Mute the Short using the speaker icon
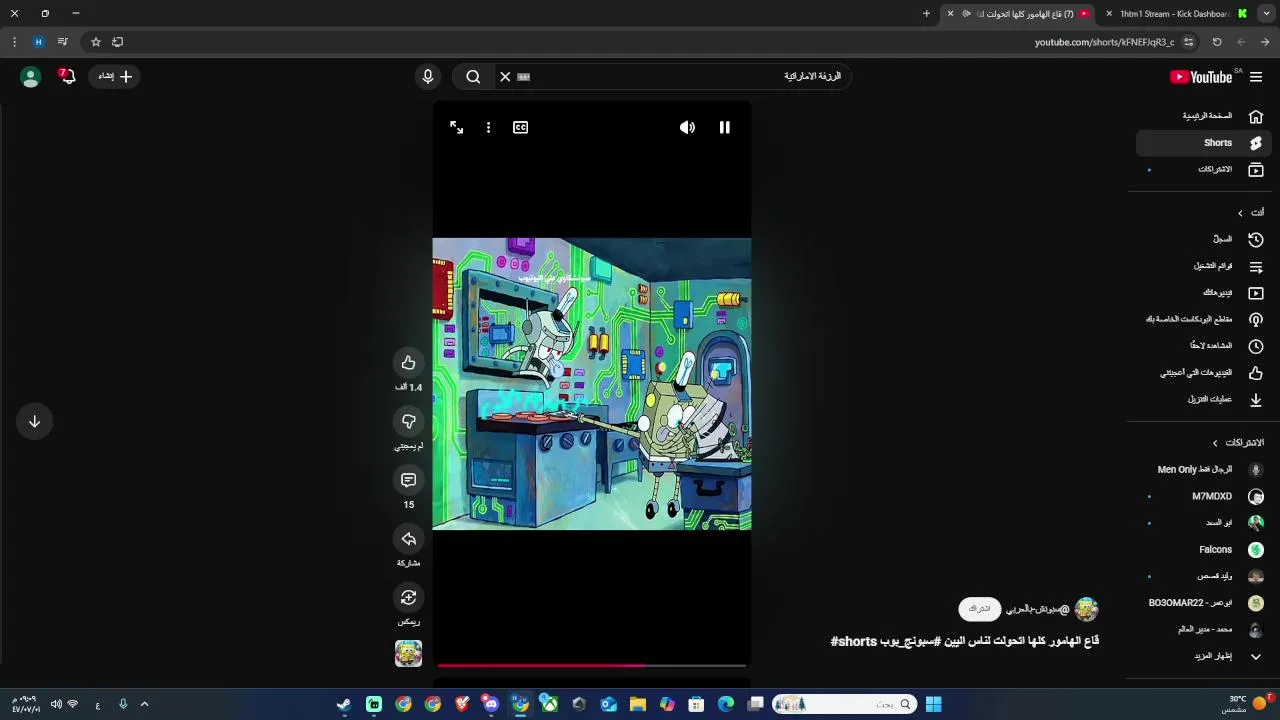 [x=687, y=127]
